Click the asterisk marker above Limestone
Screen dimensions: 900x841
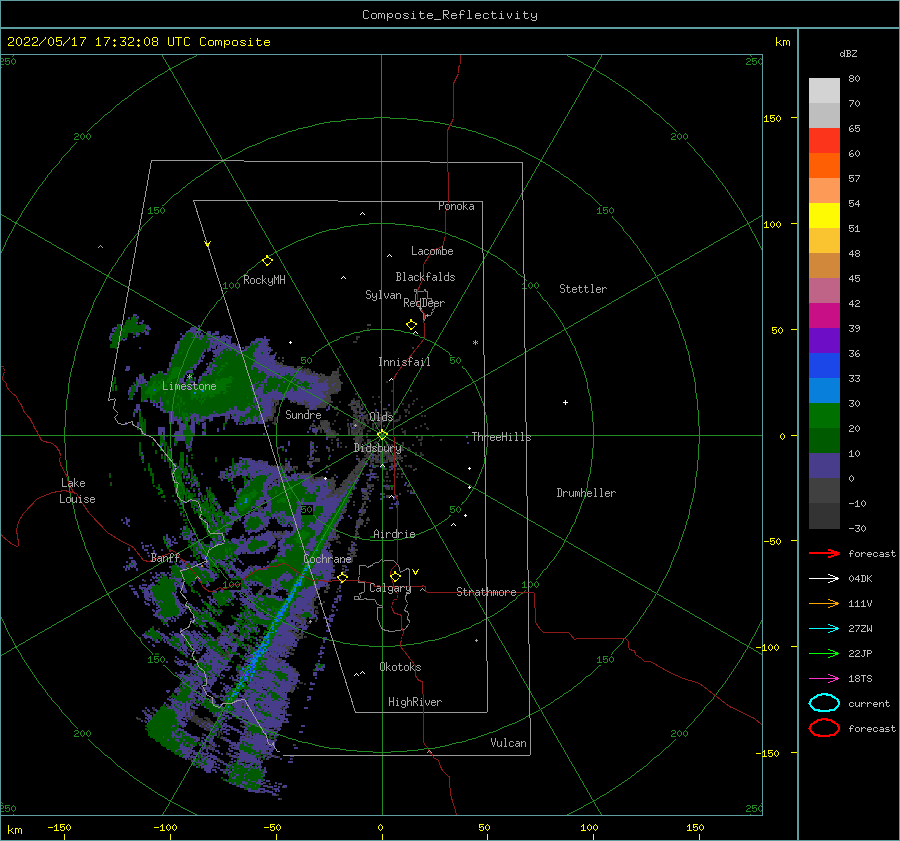189,377
